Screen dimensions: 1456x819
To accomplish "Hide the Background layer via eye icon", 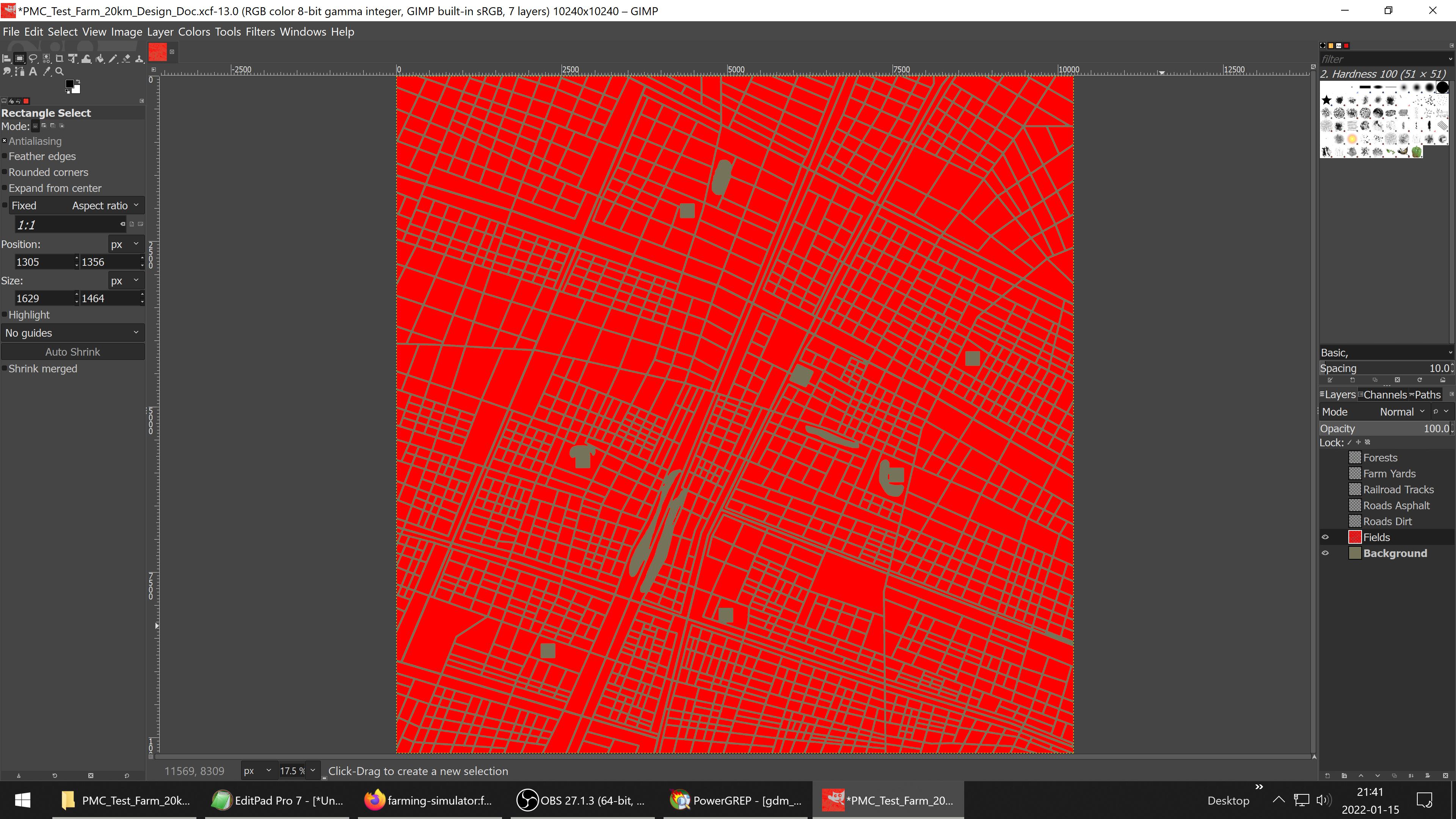I will [1325, 553].
